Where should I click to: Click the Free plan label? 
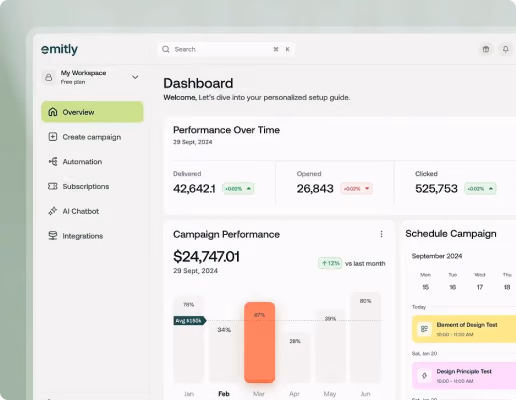(x=73, y=82)
